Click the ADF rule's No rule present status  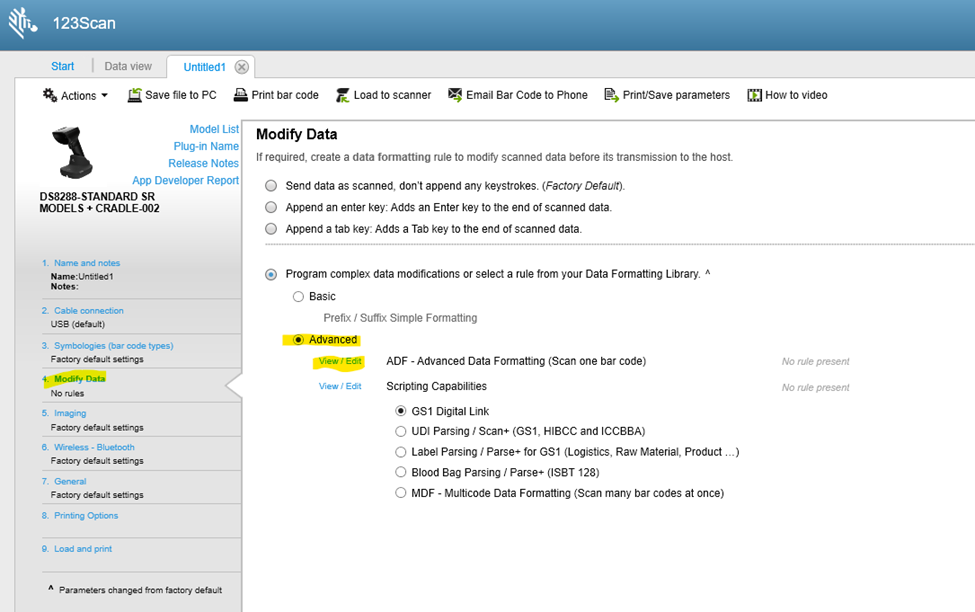[x=815, y=361]
